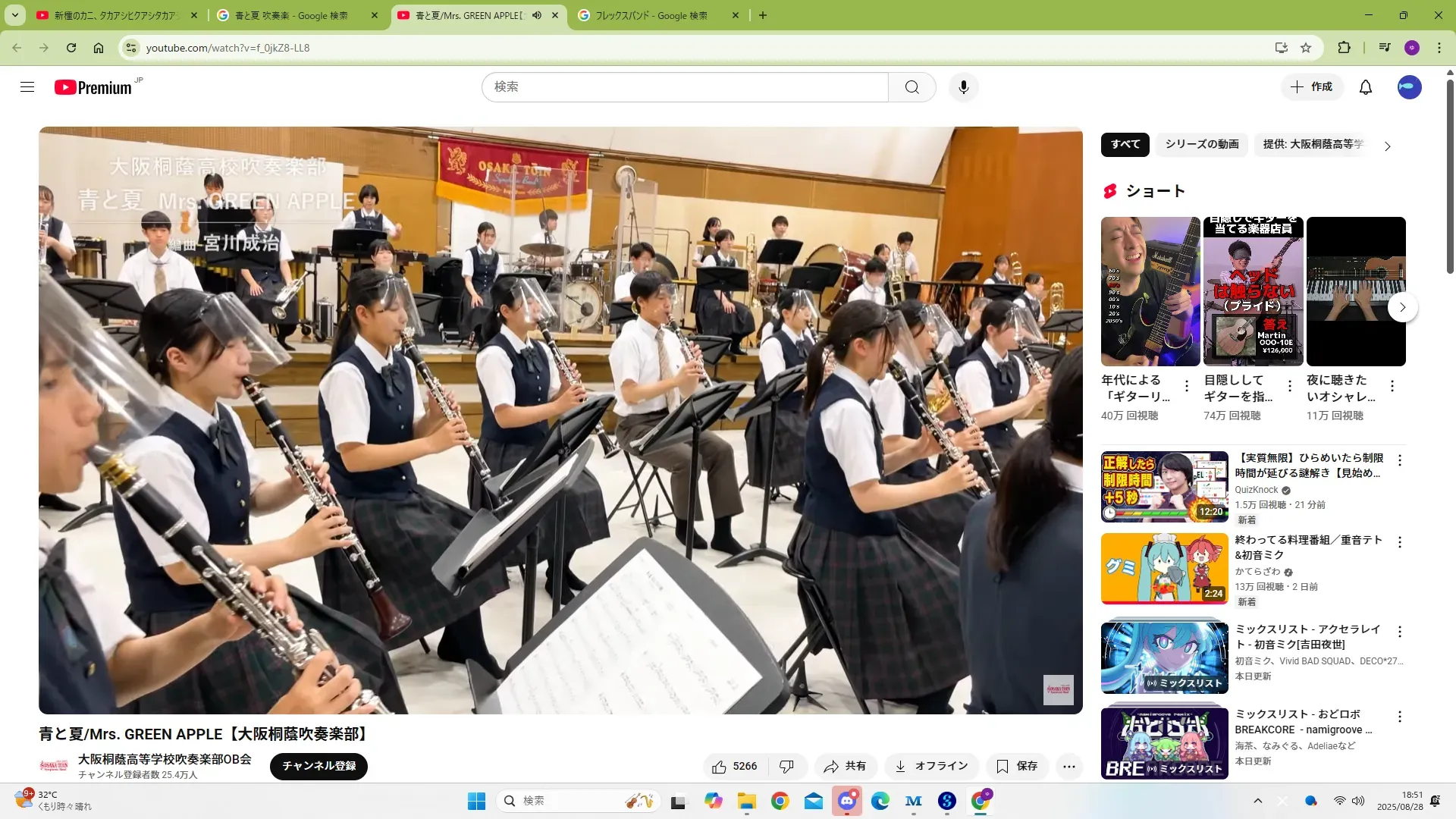
Task: Open the hamburger guide menu
Action: point(27,87)
